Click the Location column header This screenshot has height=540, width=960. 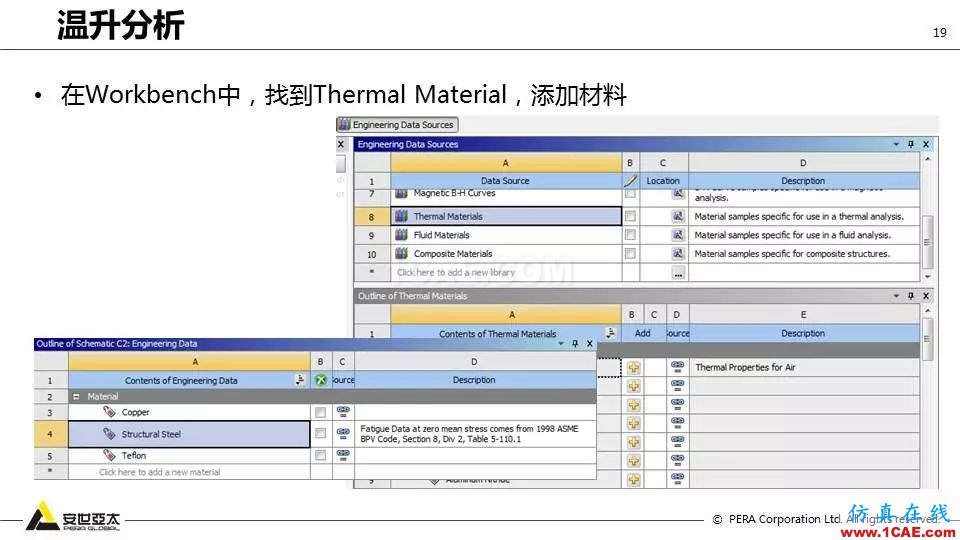[x=663, y=181]
